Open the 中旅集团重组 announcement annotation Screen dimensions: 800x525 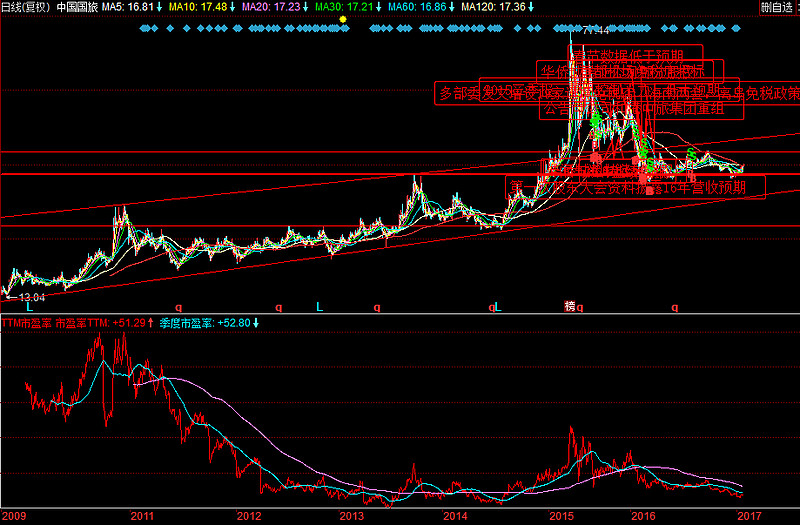[642, 109]
